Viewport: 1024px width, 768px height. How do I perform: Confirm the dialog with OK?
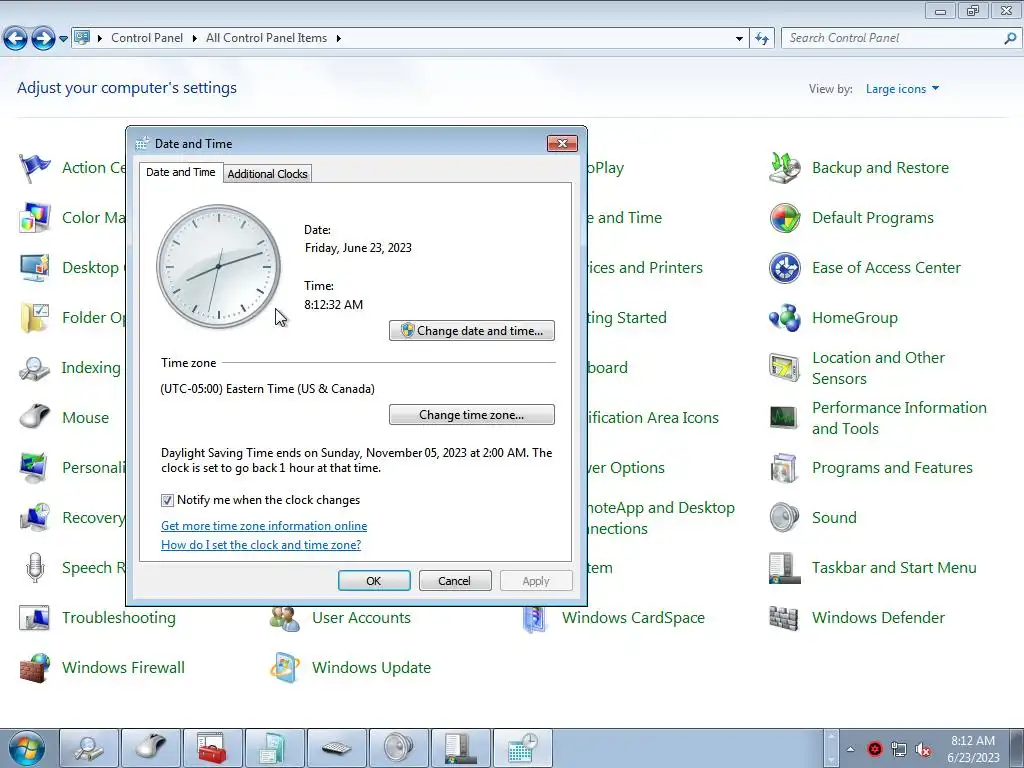374,581
